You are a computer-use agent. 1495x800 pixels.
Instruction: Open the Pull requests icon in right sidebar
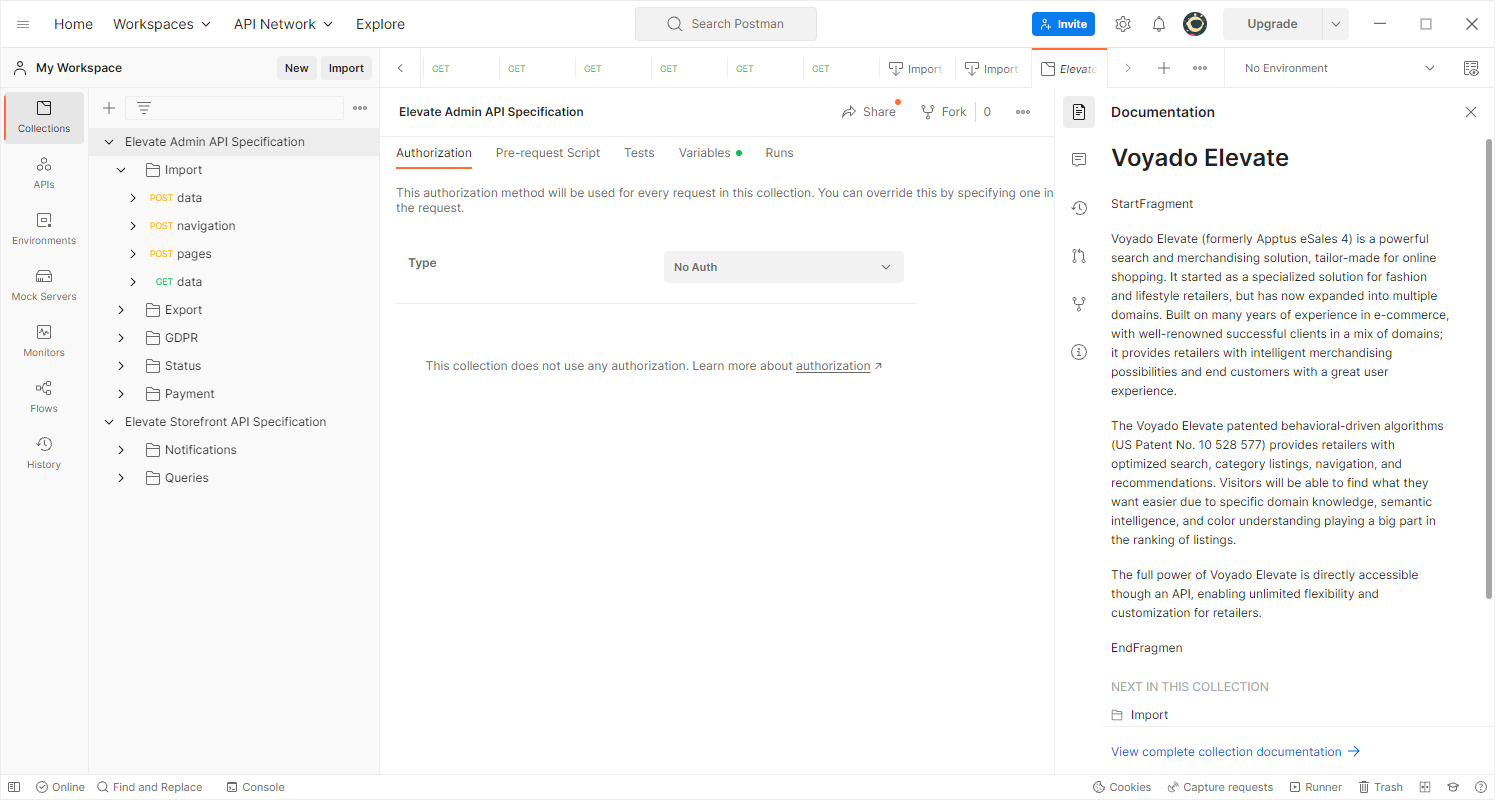pyautogui.click(x=1079, y=256)
